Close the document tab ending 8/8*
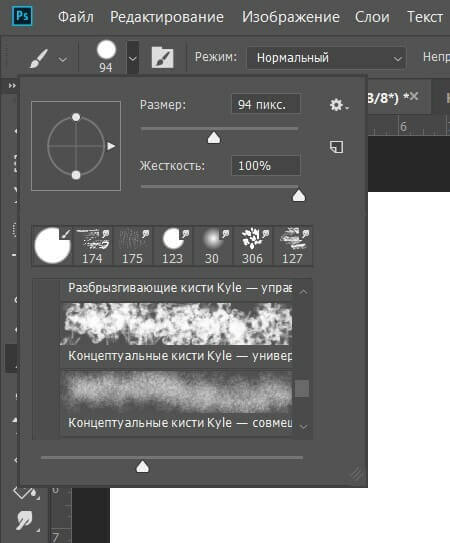This screenshot has width=450, height=543. 414,97
